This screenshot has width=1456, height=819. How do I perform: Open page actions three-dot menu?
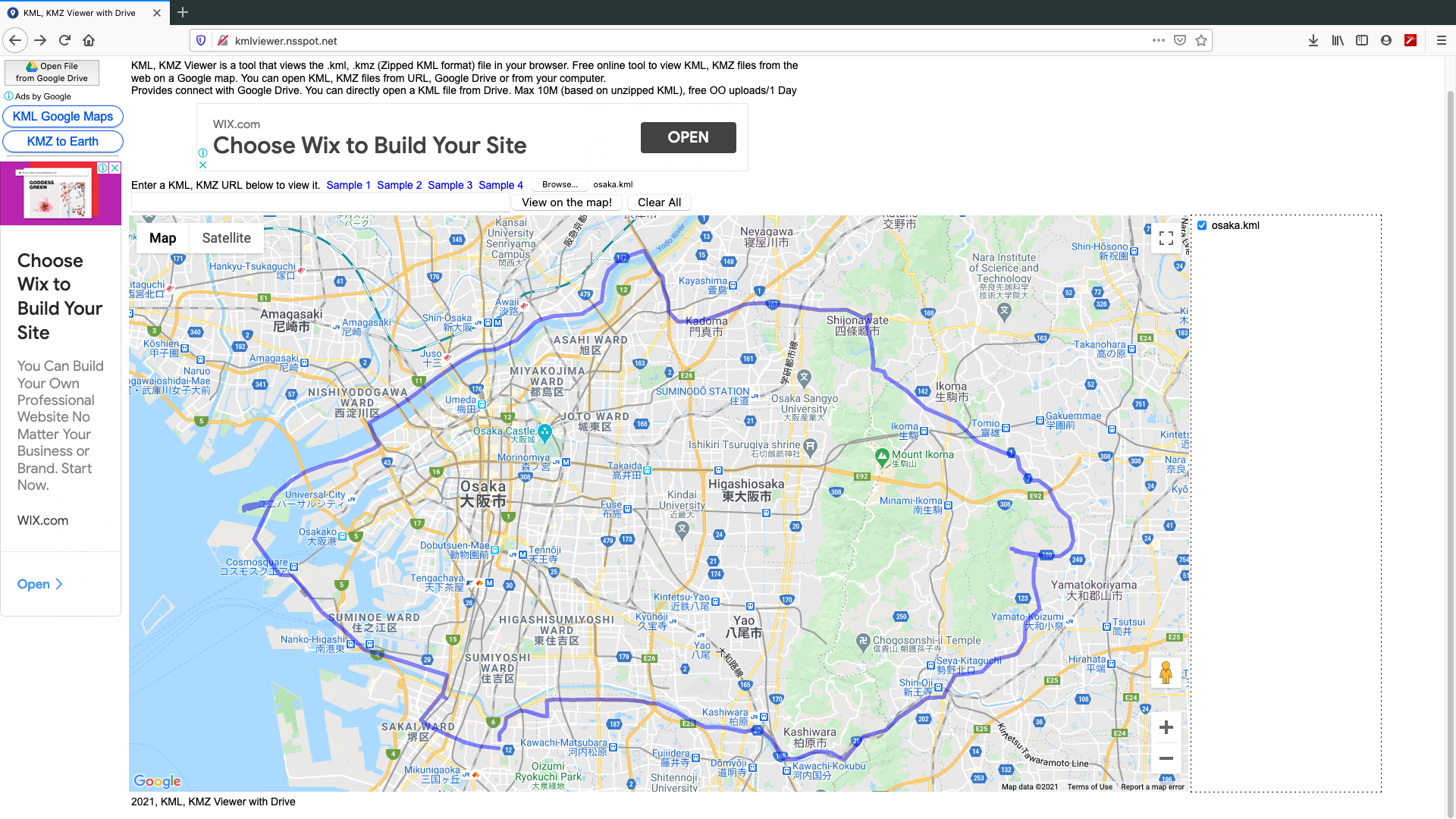click(1158, 40)
